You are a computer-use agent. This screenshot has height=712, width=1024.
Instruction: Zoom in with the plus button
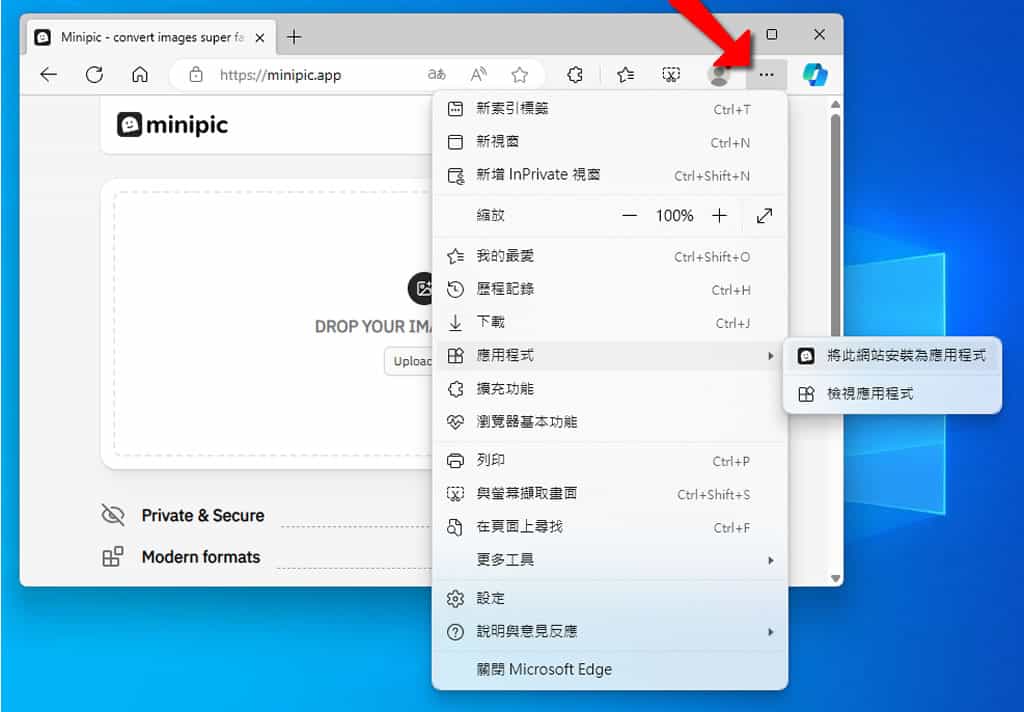719,216
